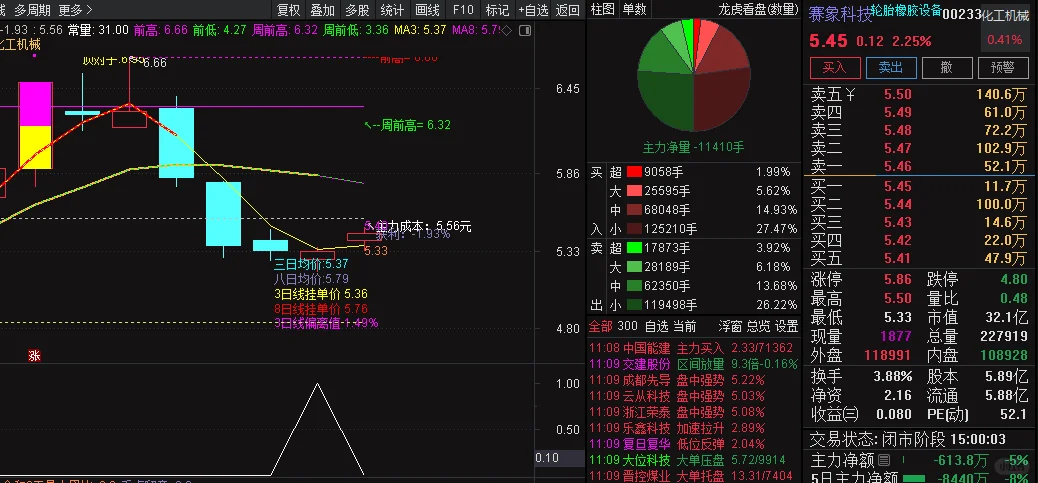This screenshot has height=483, width=1038.
Task: Click the 龙虎看盘(数量) header
Action: pyautogui.click(x=759, y=9)
